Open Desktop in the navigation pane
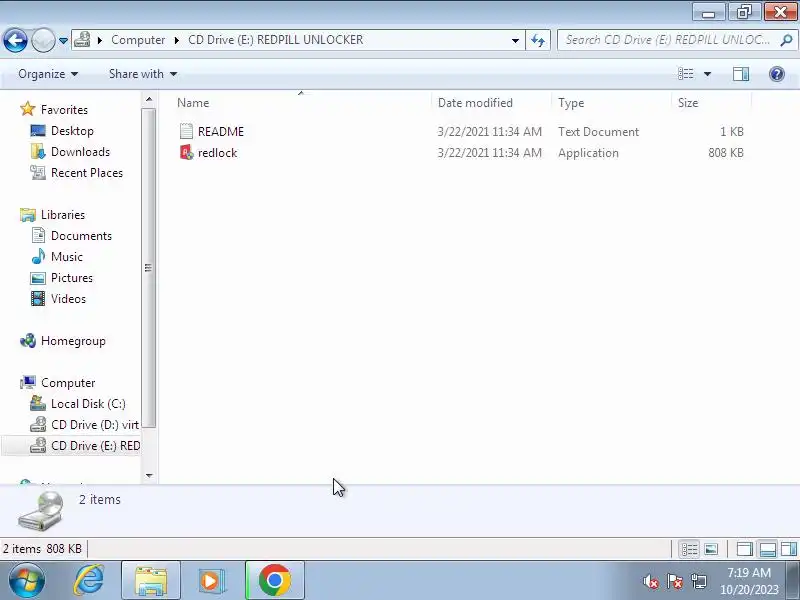 72,131
